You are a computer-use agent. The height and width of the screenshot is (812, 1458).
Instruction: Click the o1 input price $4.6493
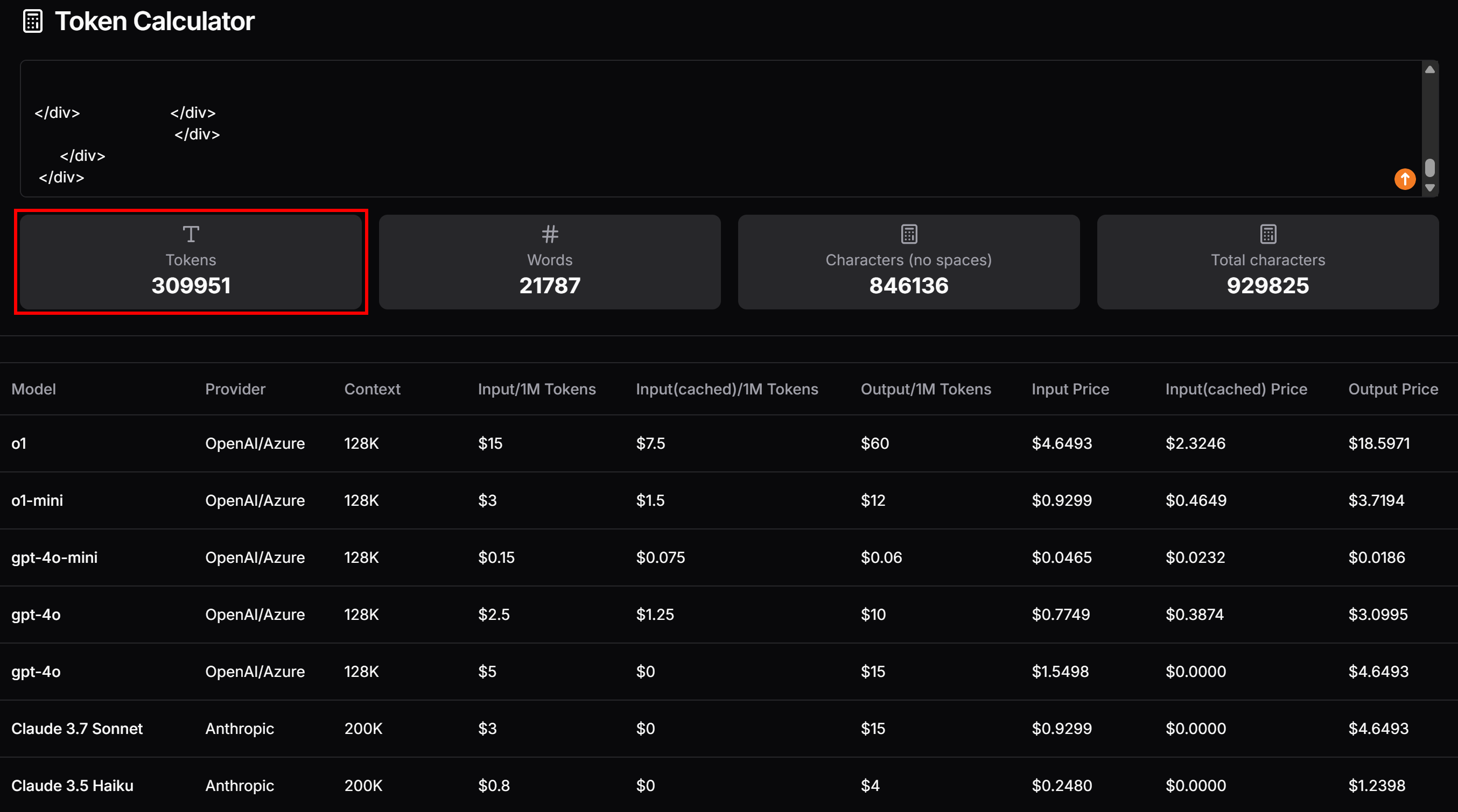pos(1061,443)
